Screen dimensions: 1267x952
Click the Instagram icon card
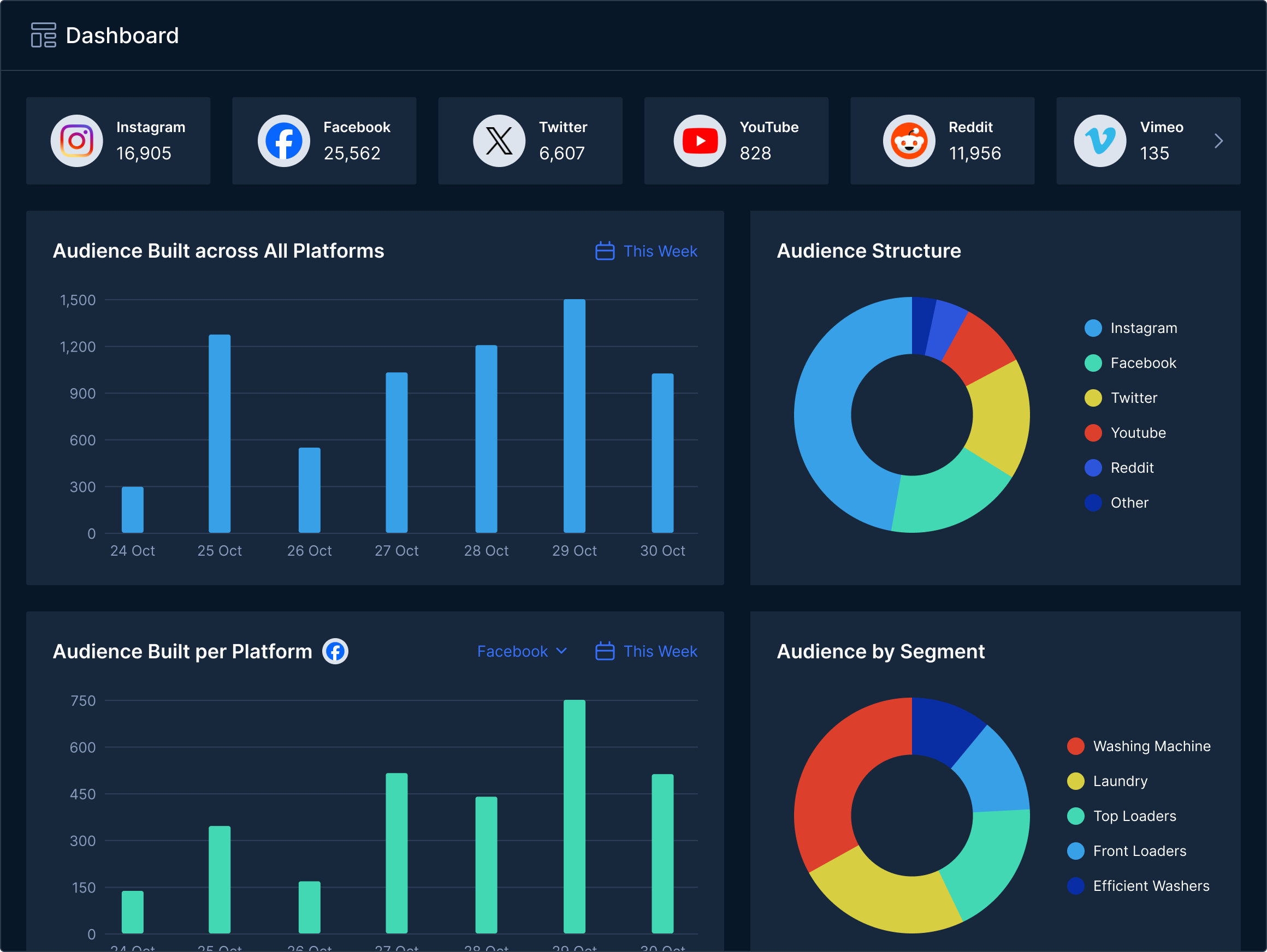click(x=77, y=140)
